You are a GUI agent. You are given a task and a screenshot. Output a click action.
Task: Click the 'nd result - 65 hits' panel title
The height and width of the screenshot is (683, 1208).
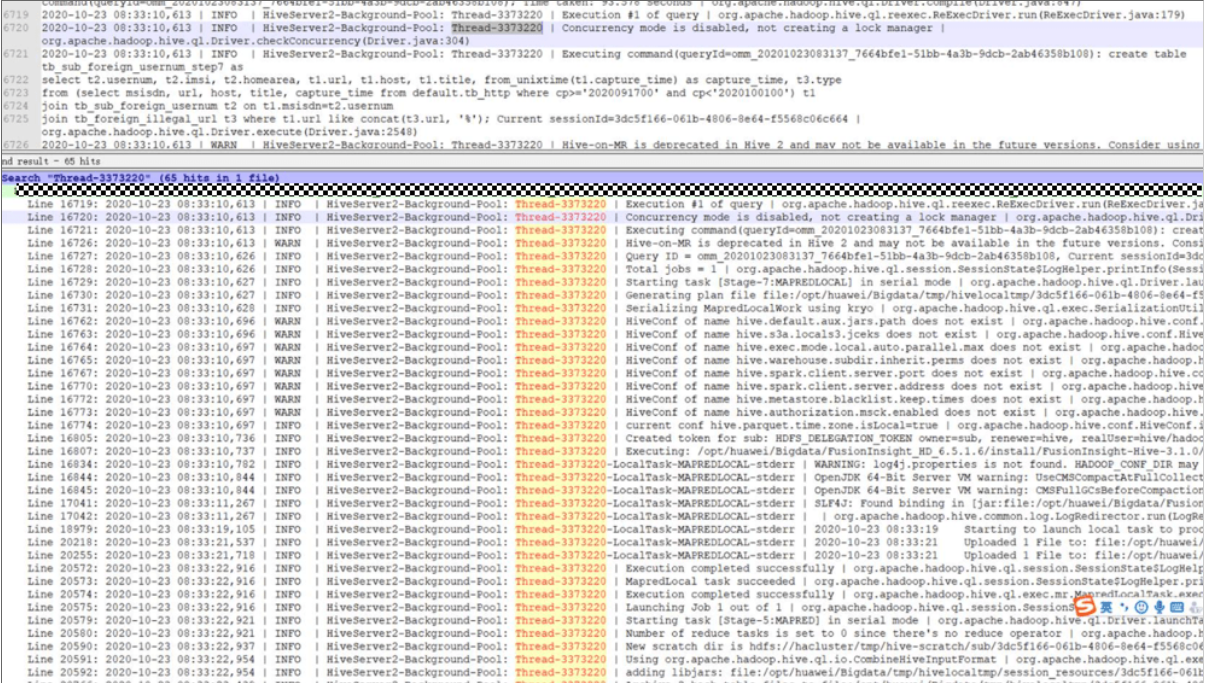click(x=51, y=161)
